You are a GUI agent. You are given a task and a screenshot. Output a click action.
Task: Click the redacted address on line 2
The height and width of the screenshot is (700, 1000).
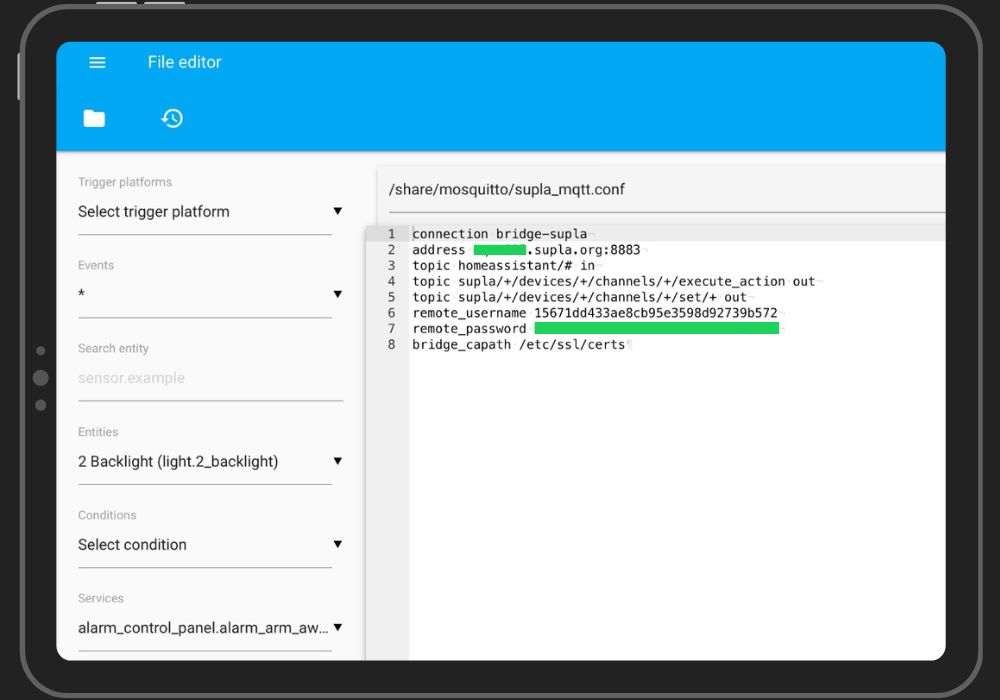tap(498, 249)
